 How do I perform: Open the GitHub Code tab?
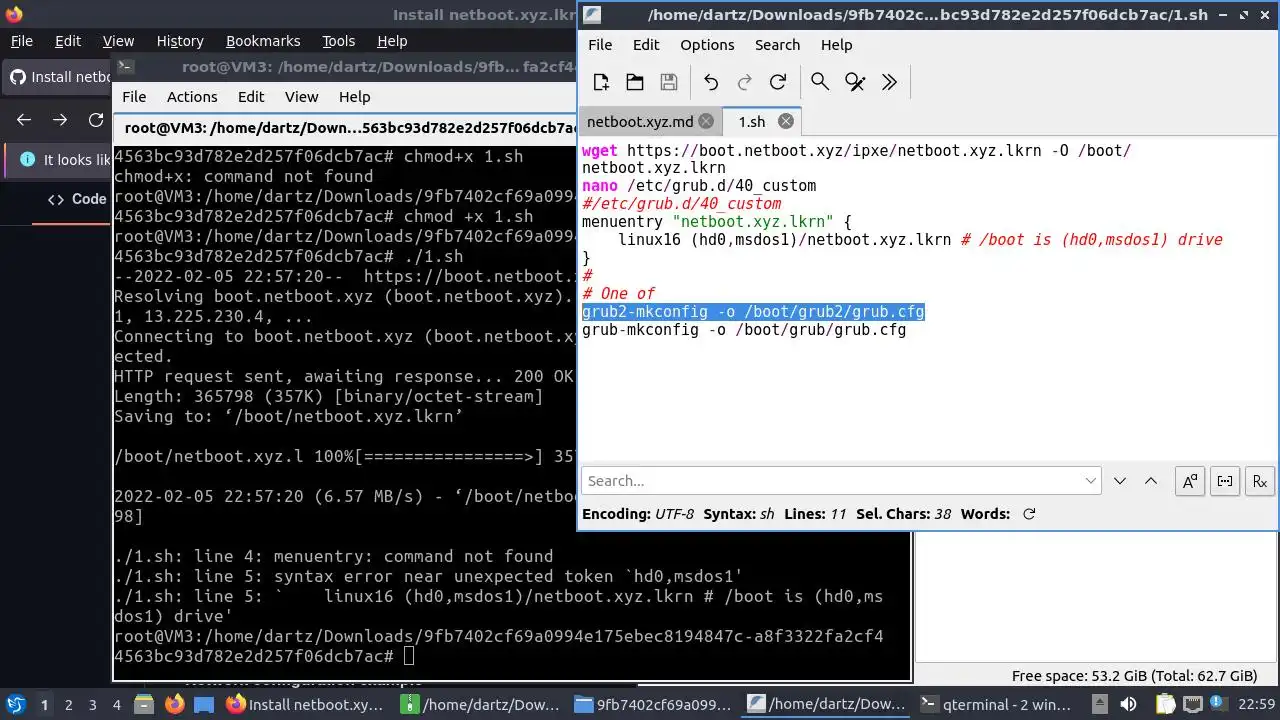pos(77,199)
